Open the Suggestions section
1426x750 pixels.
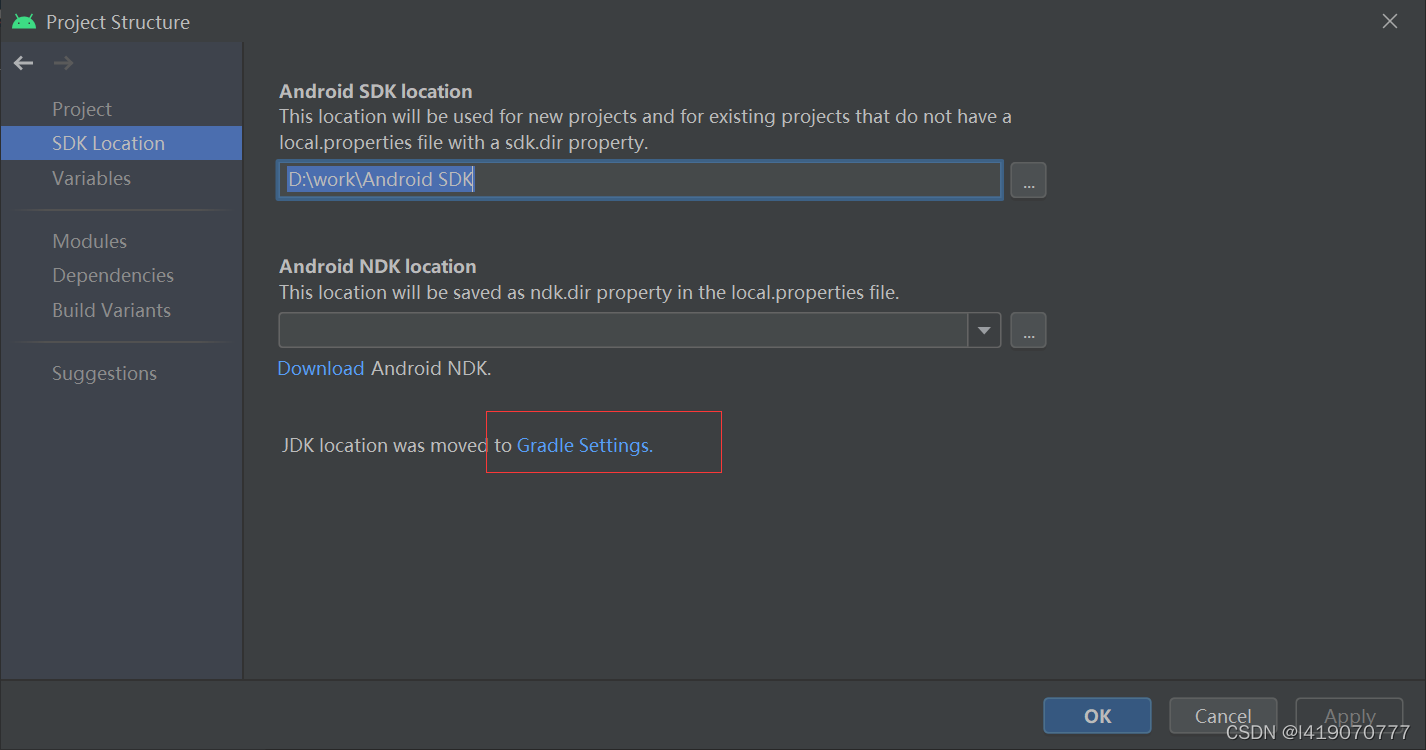[x=104, y=373]
